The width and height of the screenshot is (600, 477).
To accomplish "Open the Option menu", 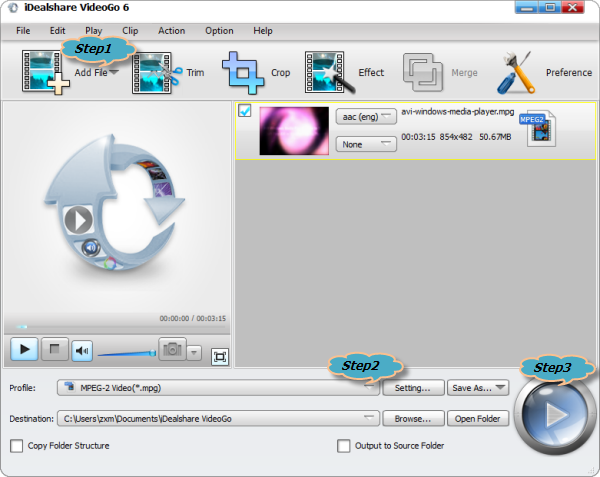I will (219, 31).
